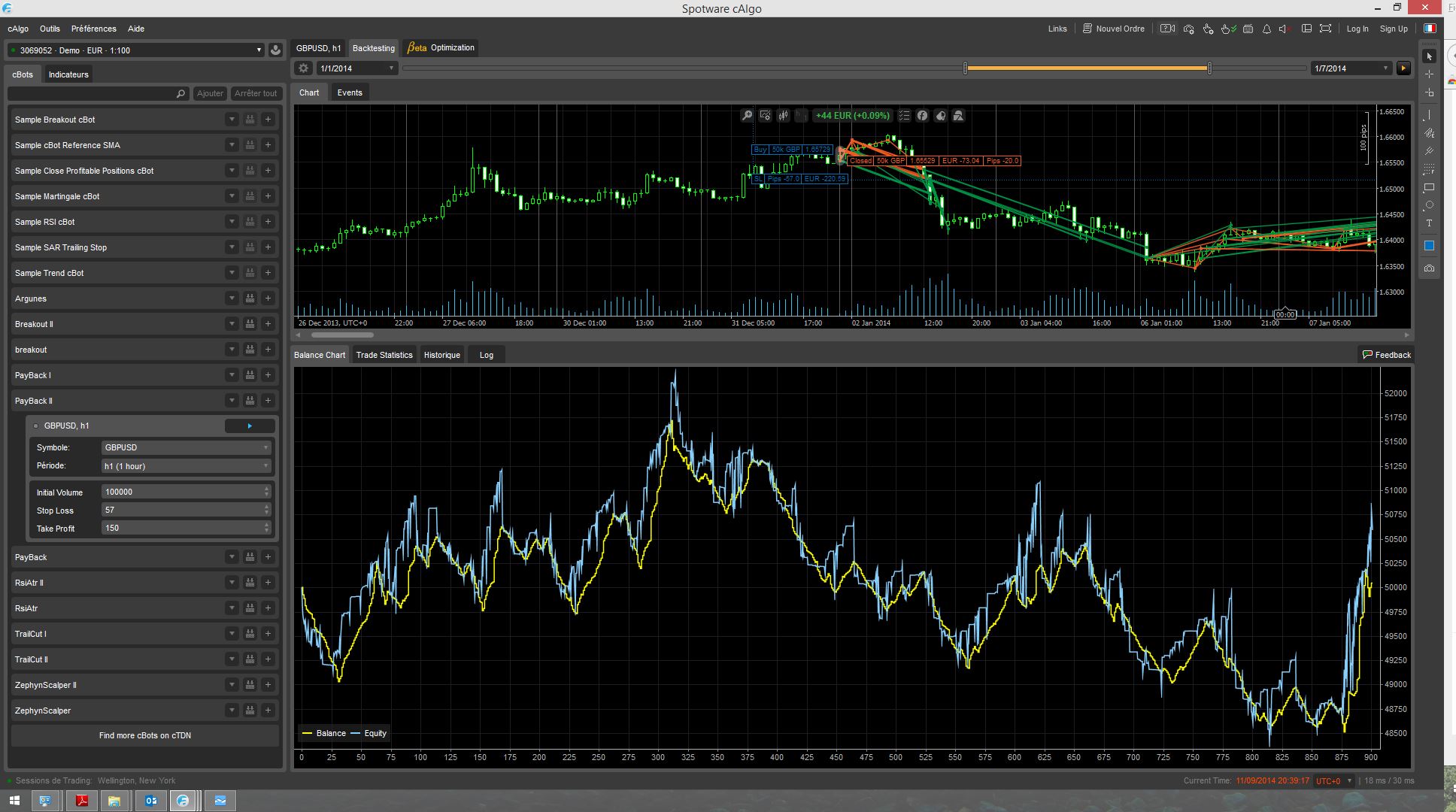
Task: Open start date 1/1/2014 dropdown
Action: (x=357, y=68)
